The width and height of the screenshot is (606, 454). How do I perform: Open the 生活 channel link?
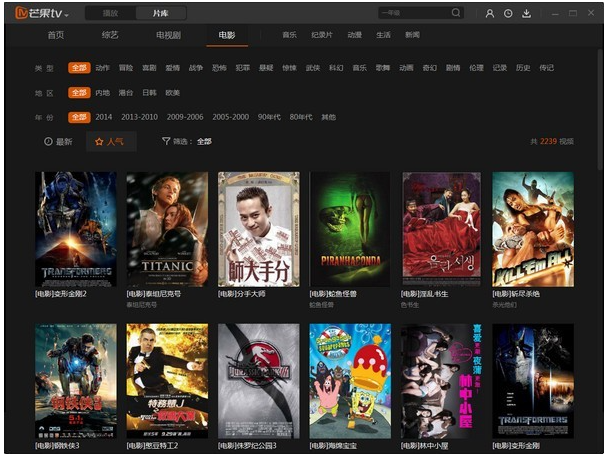[383, 35]
